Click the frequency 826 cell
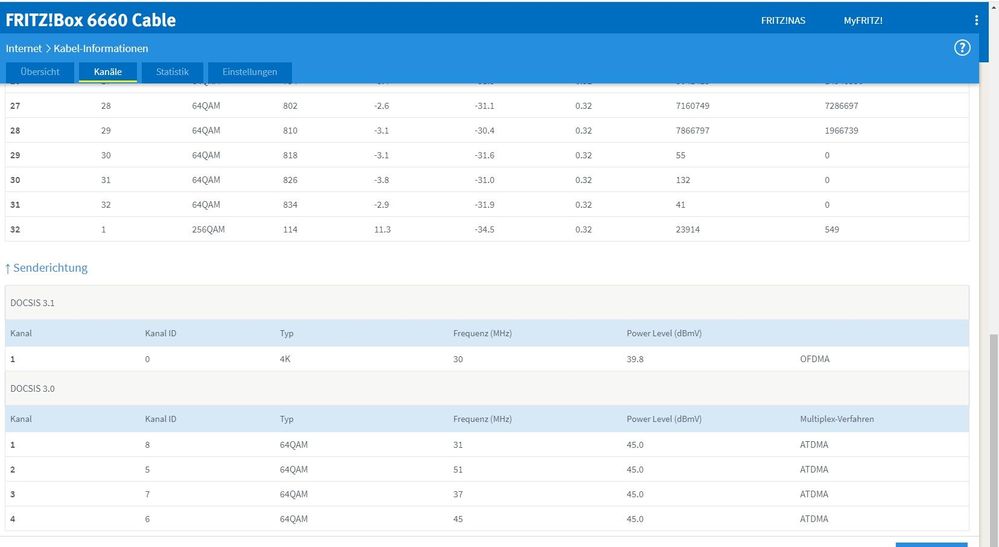Viewport: 999px width, 547px height. coord(291,180)
